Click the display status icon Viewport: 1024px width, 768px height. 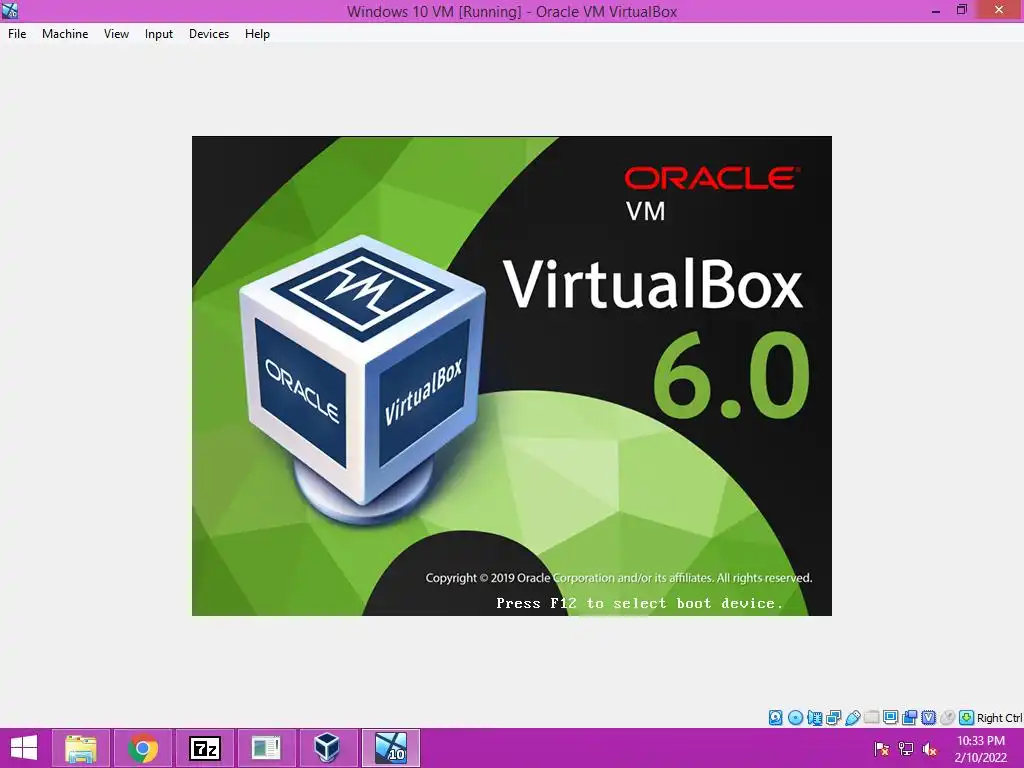pos(890,718)
